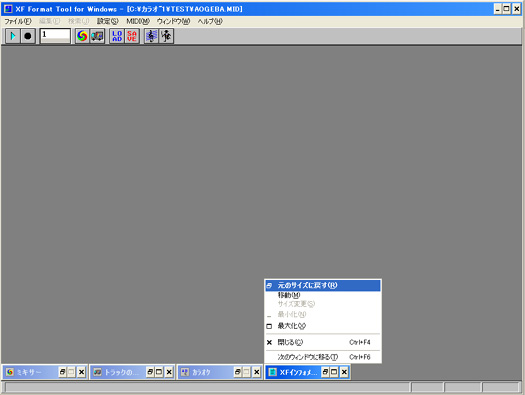Open the mixer via the colorful swirl icon
This screenshot has width=525, height=395.
tap(82, 36)
